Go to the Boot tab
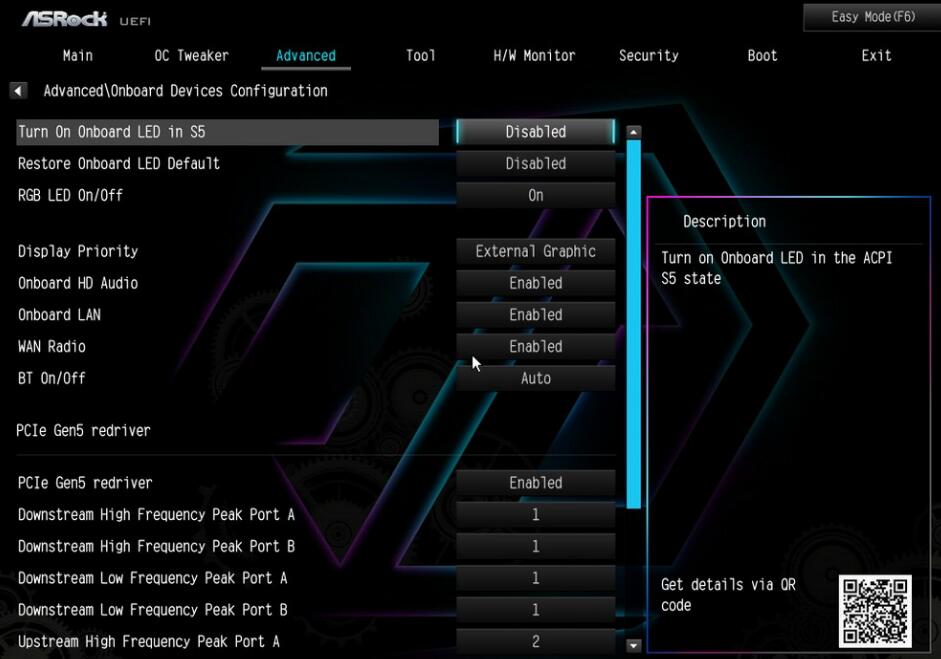 [x=762, y=56]
